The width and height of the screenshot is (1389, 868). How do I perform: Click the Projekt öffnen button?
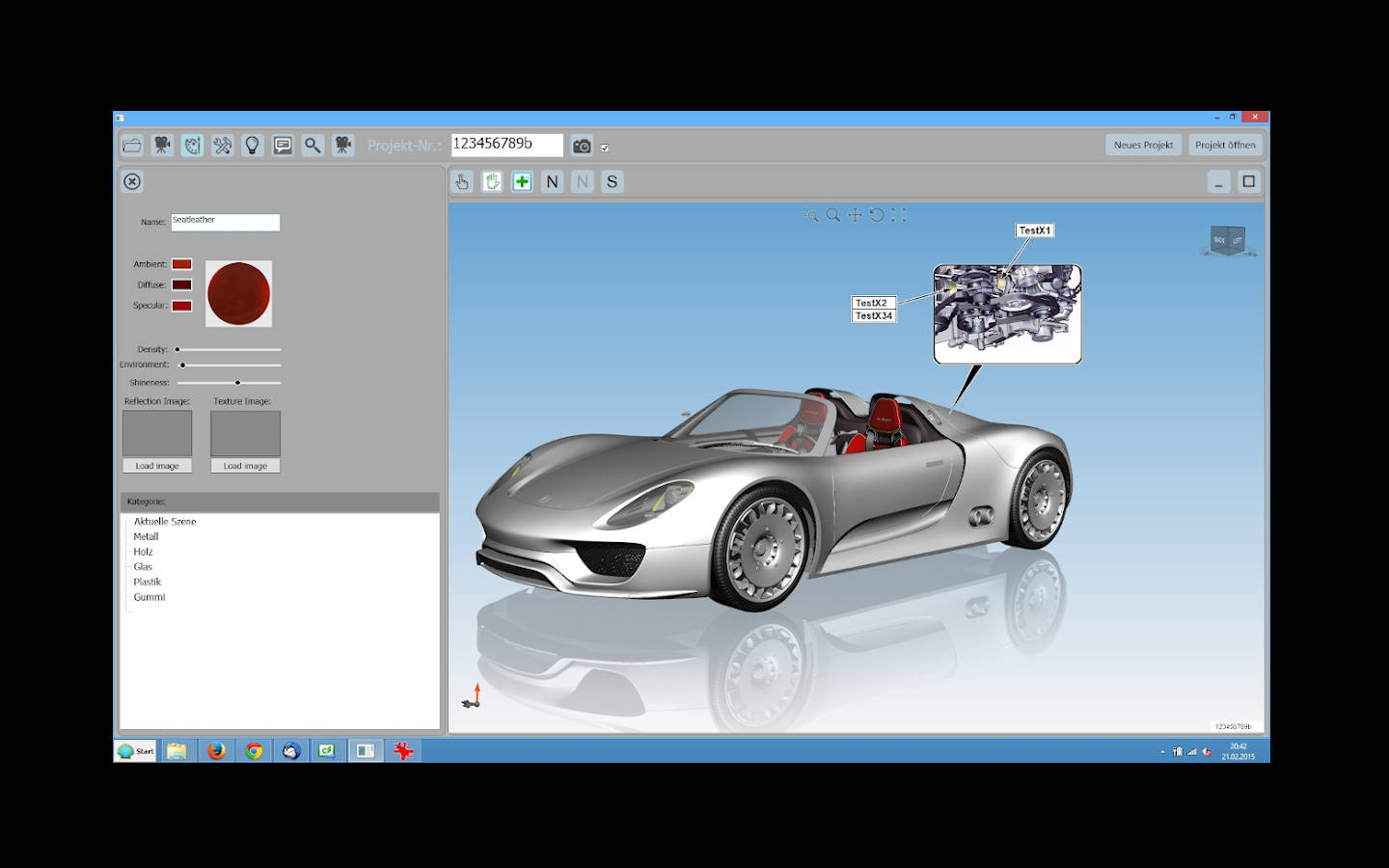tap(1225, 145)
